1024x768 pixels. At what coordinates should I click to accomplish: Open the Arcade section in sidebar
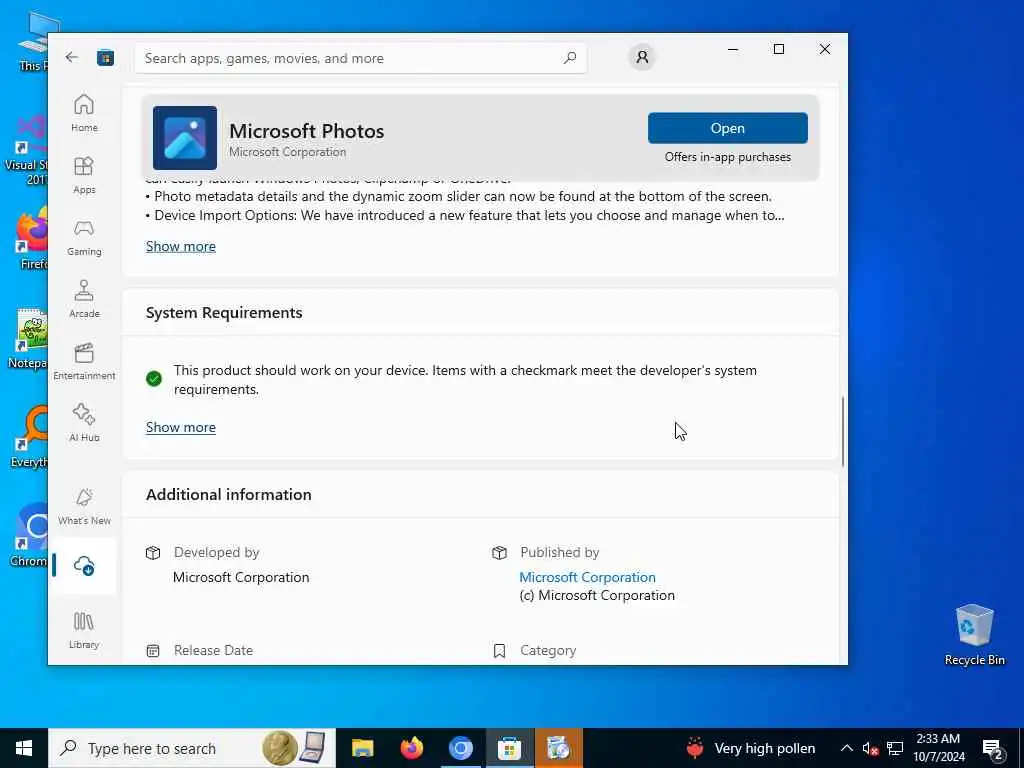point(84,299)
